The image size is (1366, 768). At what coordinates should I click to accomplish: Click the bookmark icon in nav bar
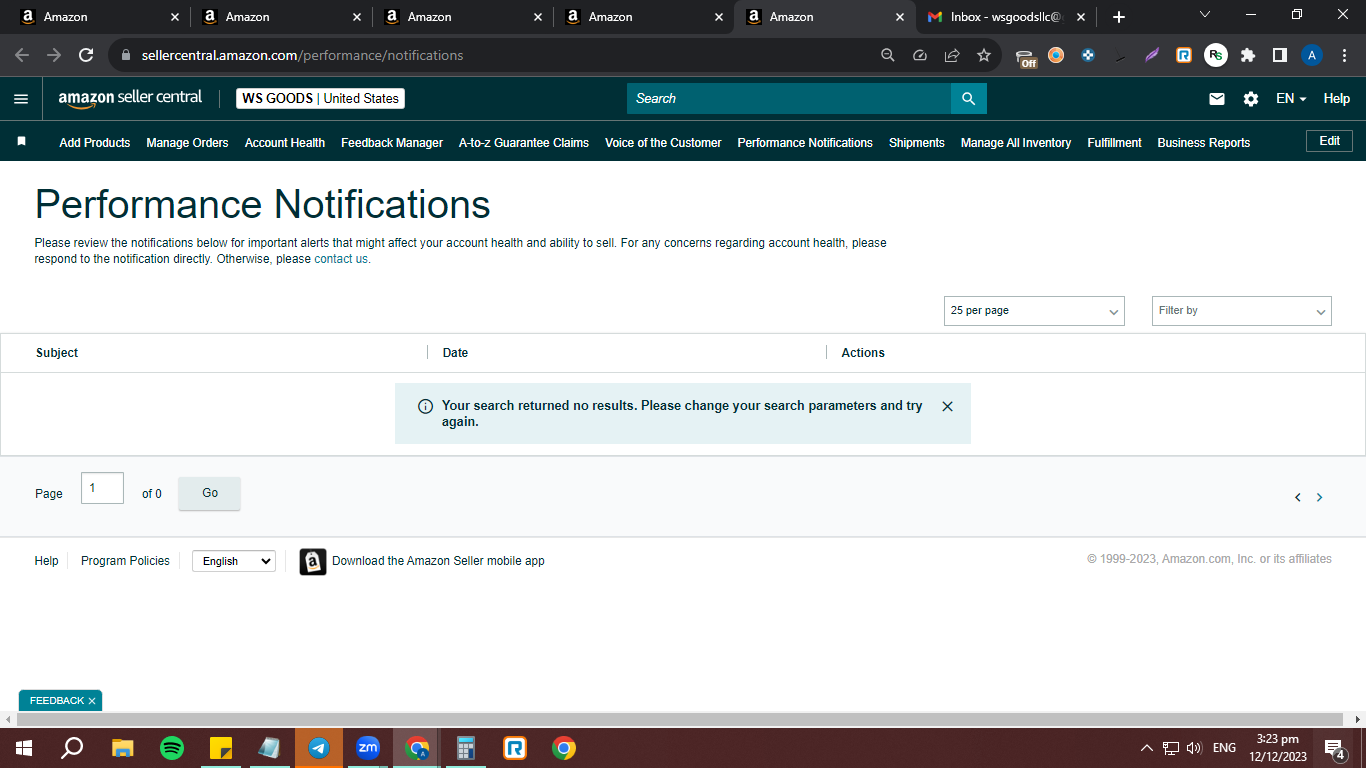[22, 142]
